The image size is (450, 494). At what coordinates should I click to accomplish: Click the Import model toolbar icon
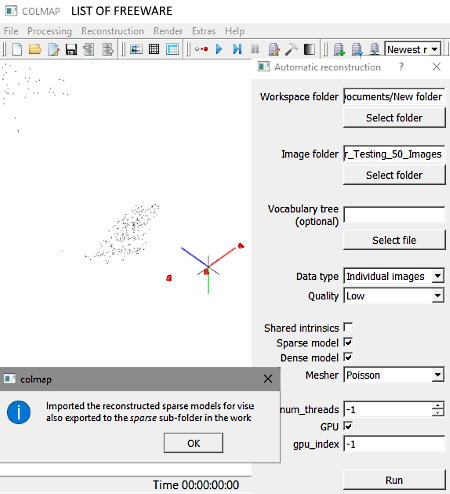tap(89, 50)
